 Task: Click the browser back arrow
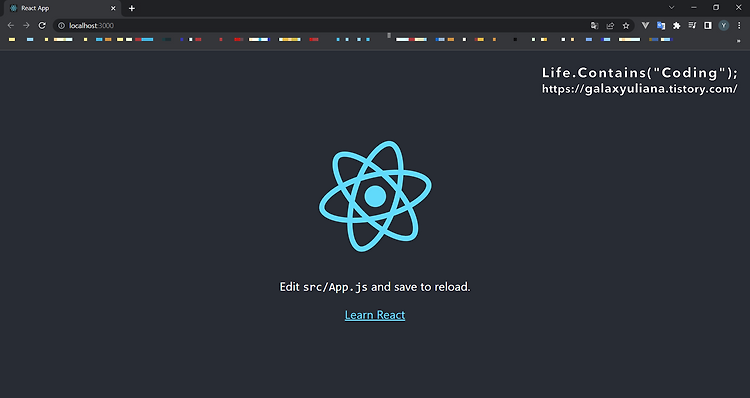click(11, 25)
